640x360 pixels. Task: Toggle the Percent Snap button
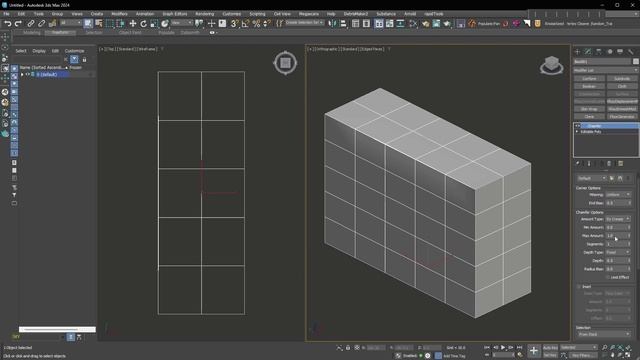coord(256,24)
